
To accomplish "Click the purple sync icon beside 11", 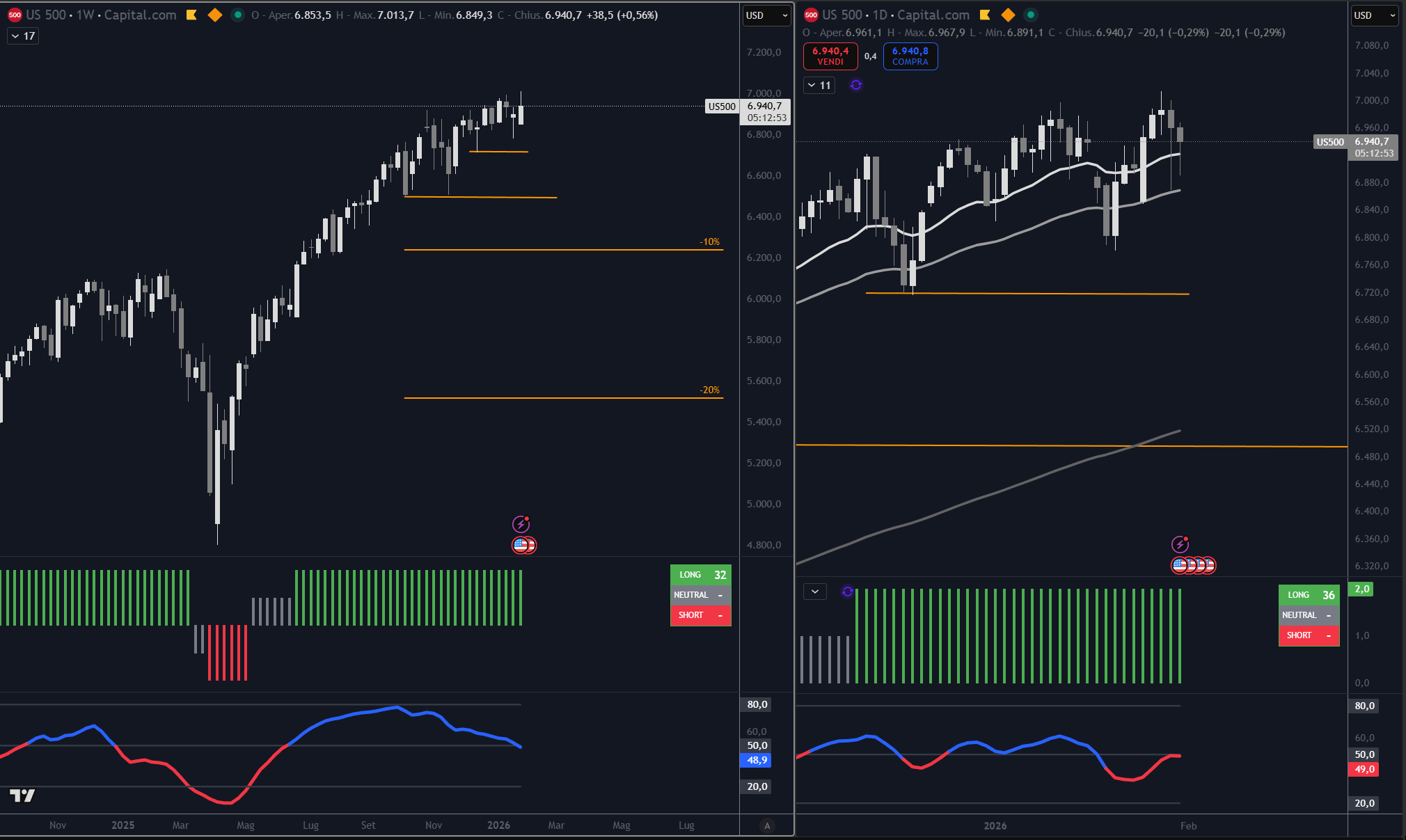I will [x=855, y=85].
